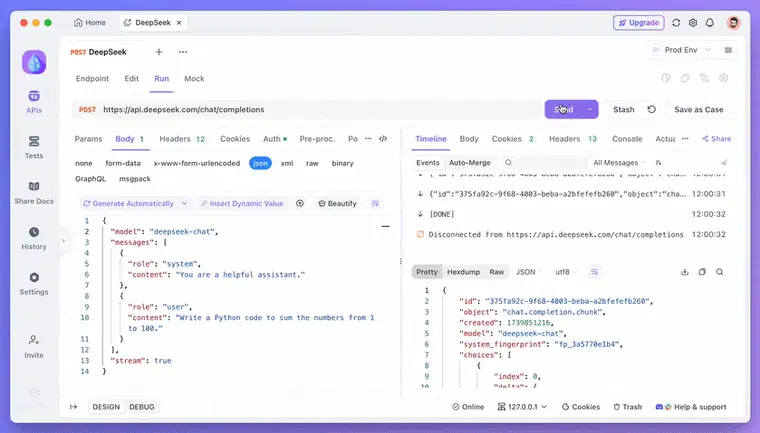This screenshot has width=760, height=433.
Task: Open the Auth tab
Action: click(275, 139)
